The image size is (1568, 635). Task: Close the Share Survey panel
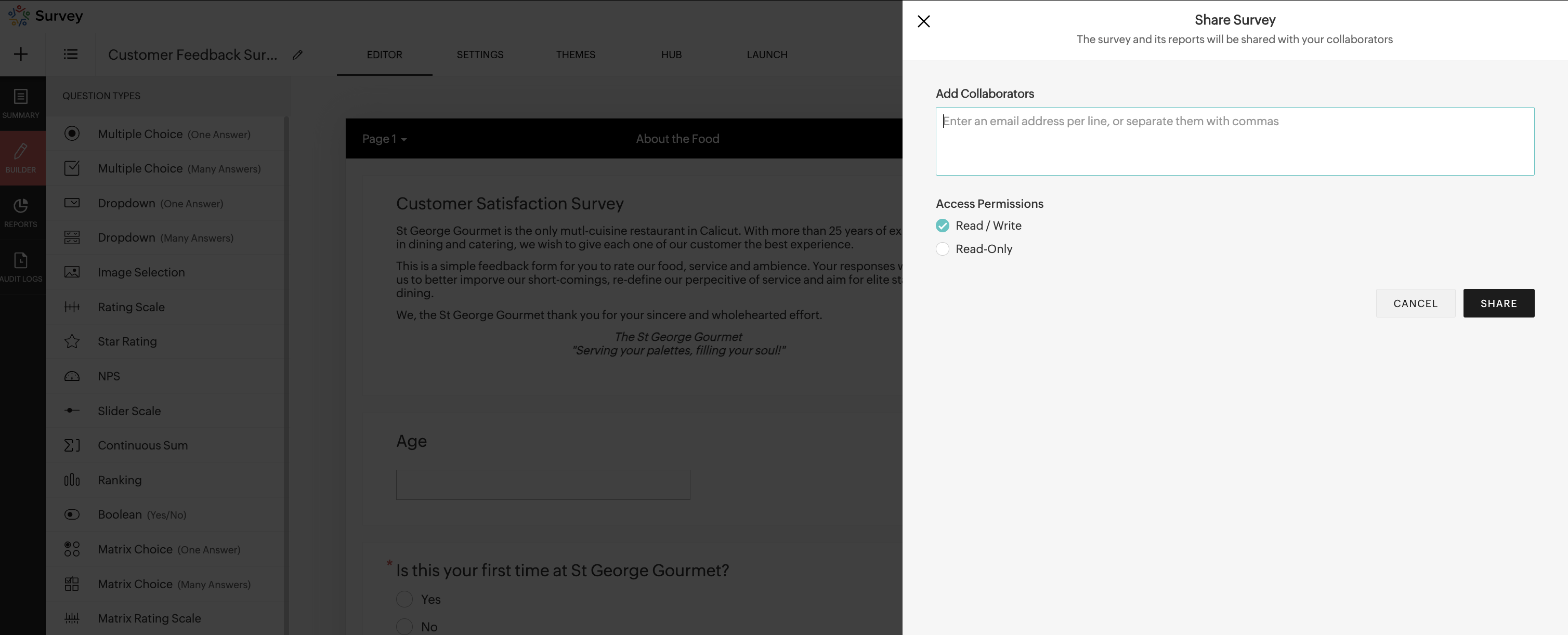923,21
